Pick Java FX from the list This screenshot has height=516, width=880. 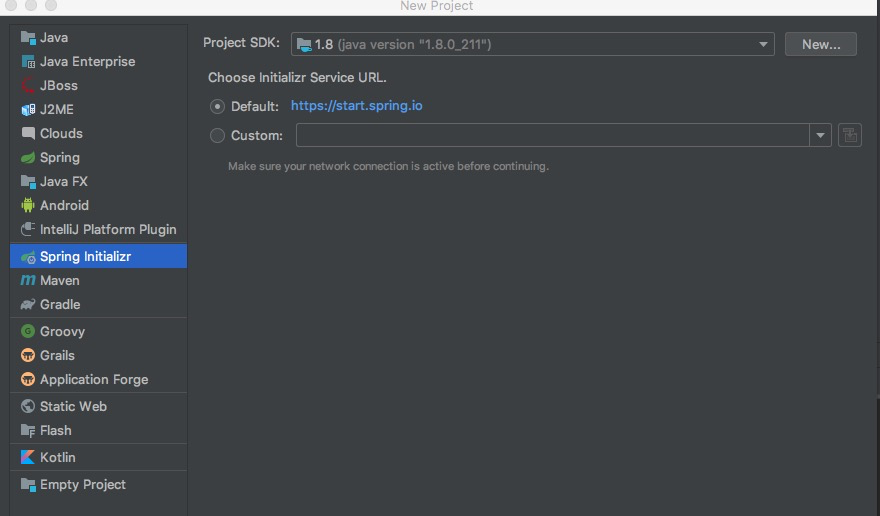click(x=98, y=181)
